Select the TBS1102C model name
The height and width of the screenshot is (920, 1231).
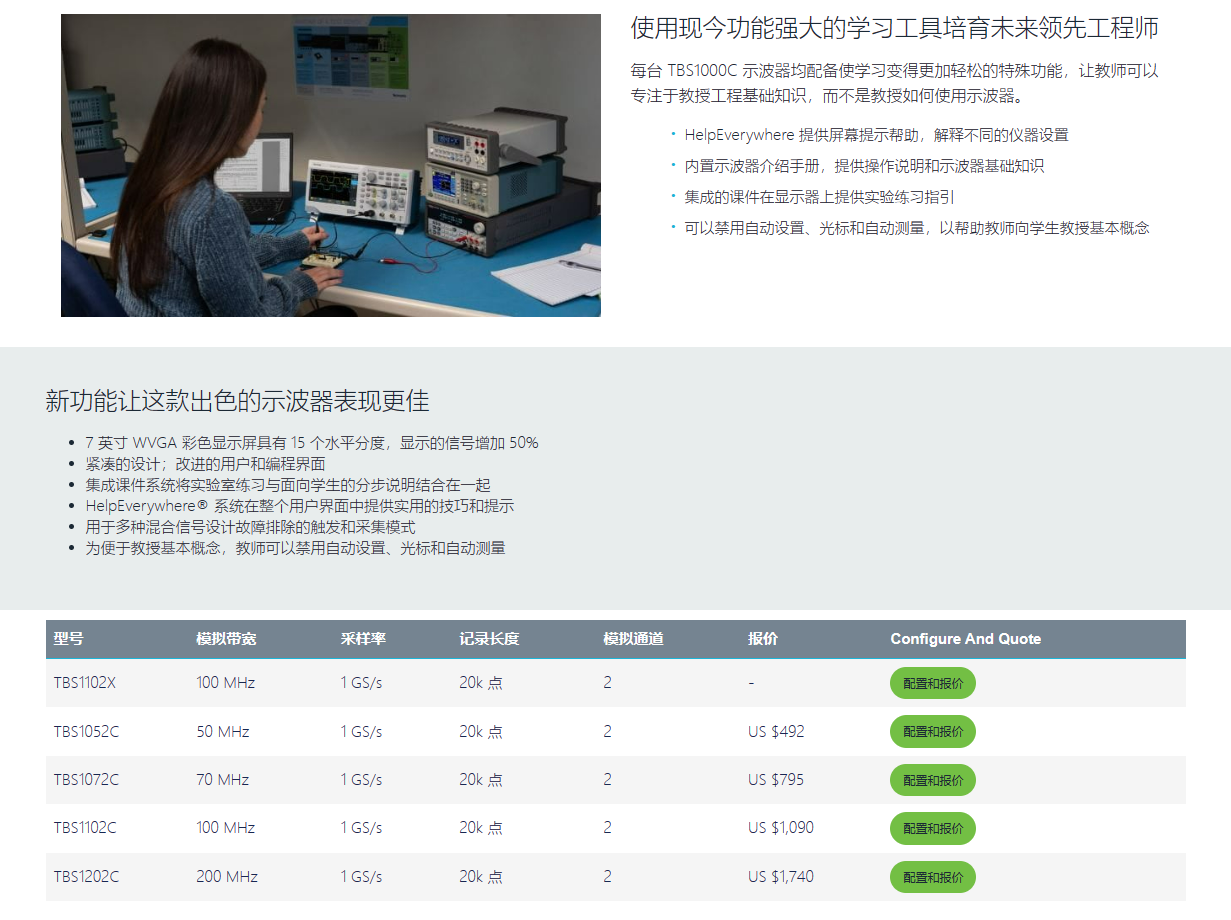(86, 828)
